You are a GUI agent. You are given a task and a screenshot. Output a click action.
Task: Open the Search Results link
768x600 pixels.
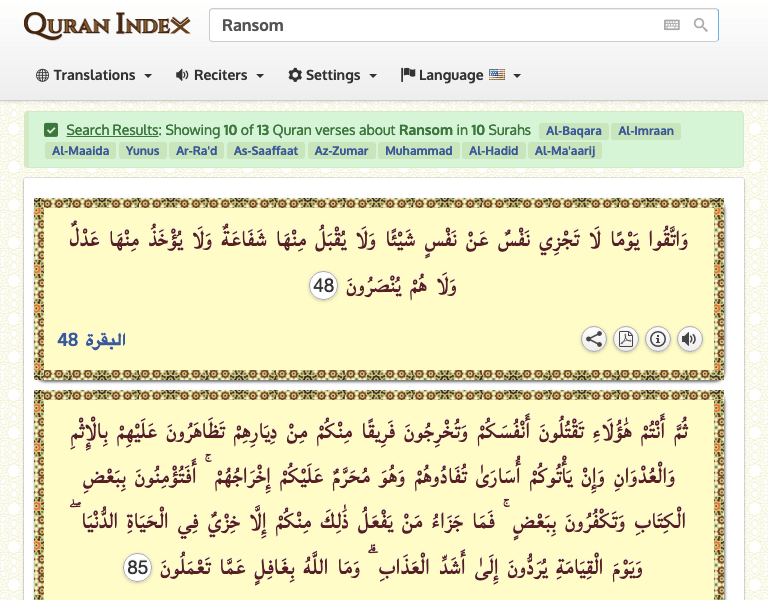[113, 130]
